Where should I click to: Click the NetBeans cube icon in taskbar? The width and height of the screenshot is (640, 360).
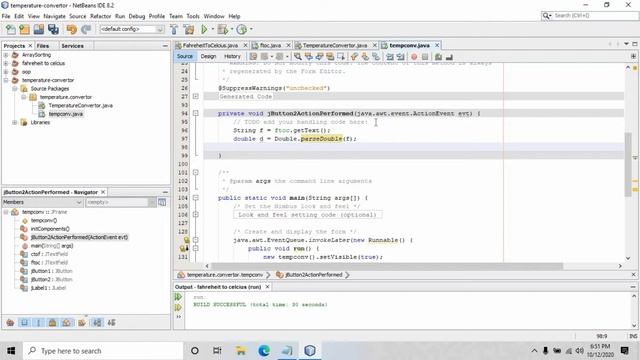[x=310, y=351]
